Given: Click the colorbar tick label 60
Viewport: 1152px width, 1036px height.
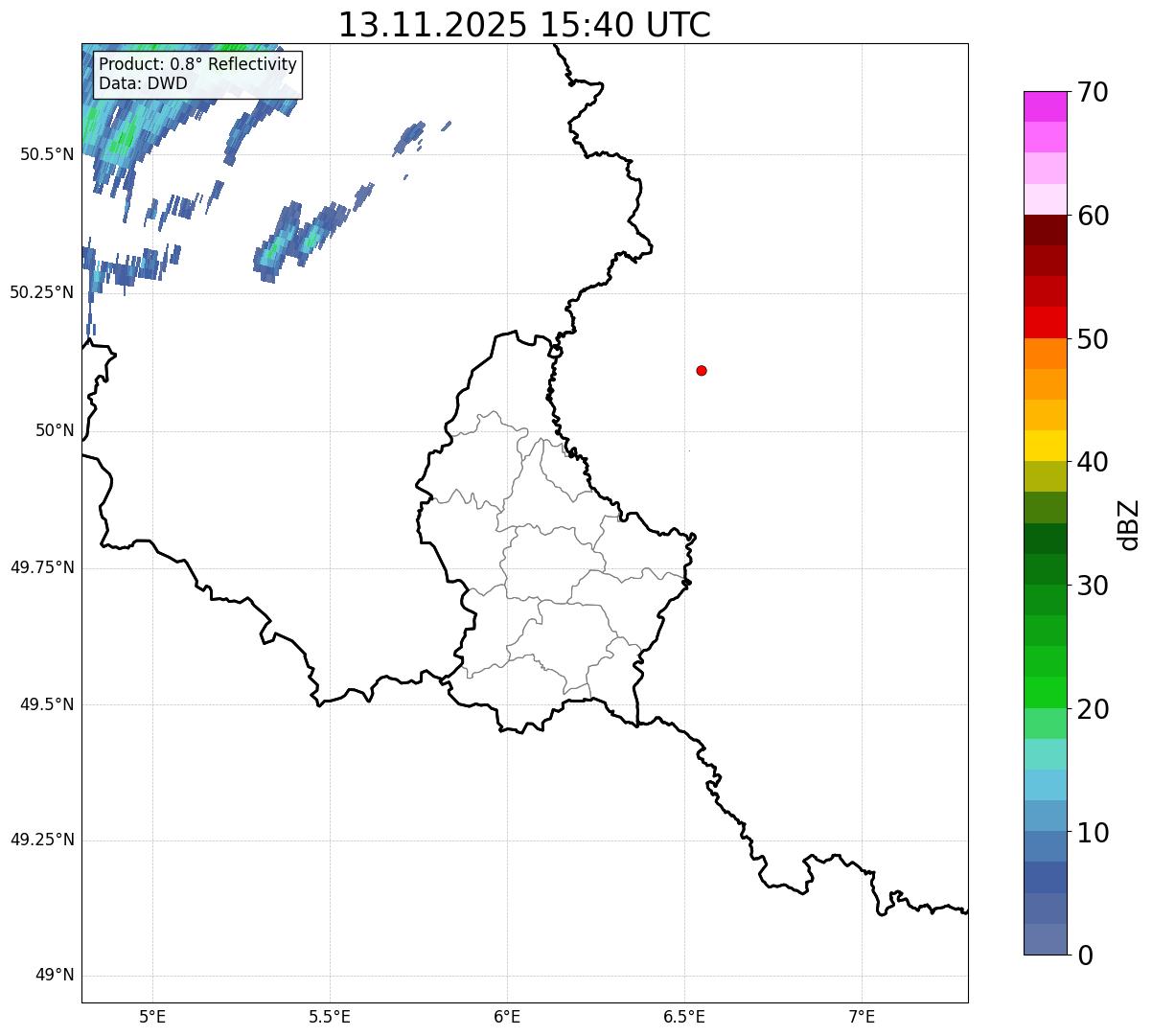Looking at the screenshot, I should point(1093,216).
